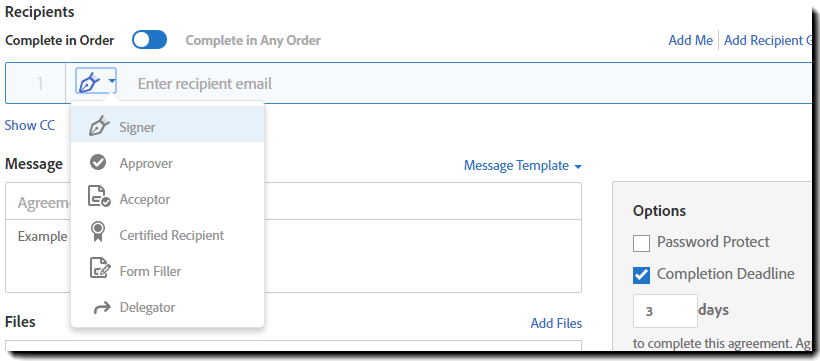Uncheck the Completion Deadline checkbox
820x361 pixels.
coord(641,275)
